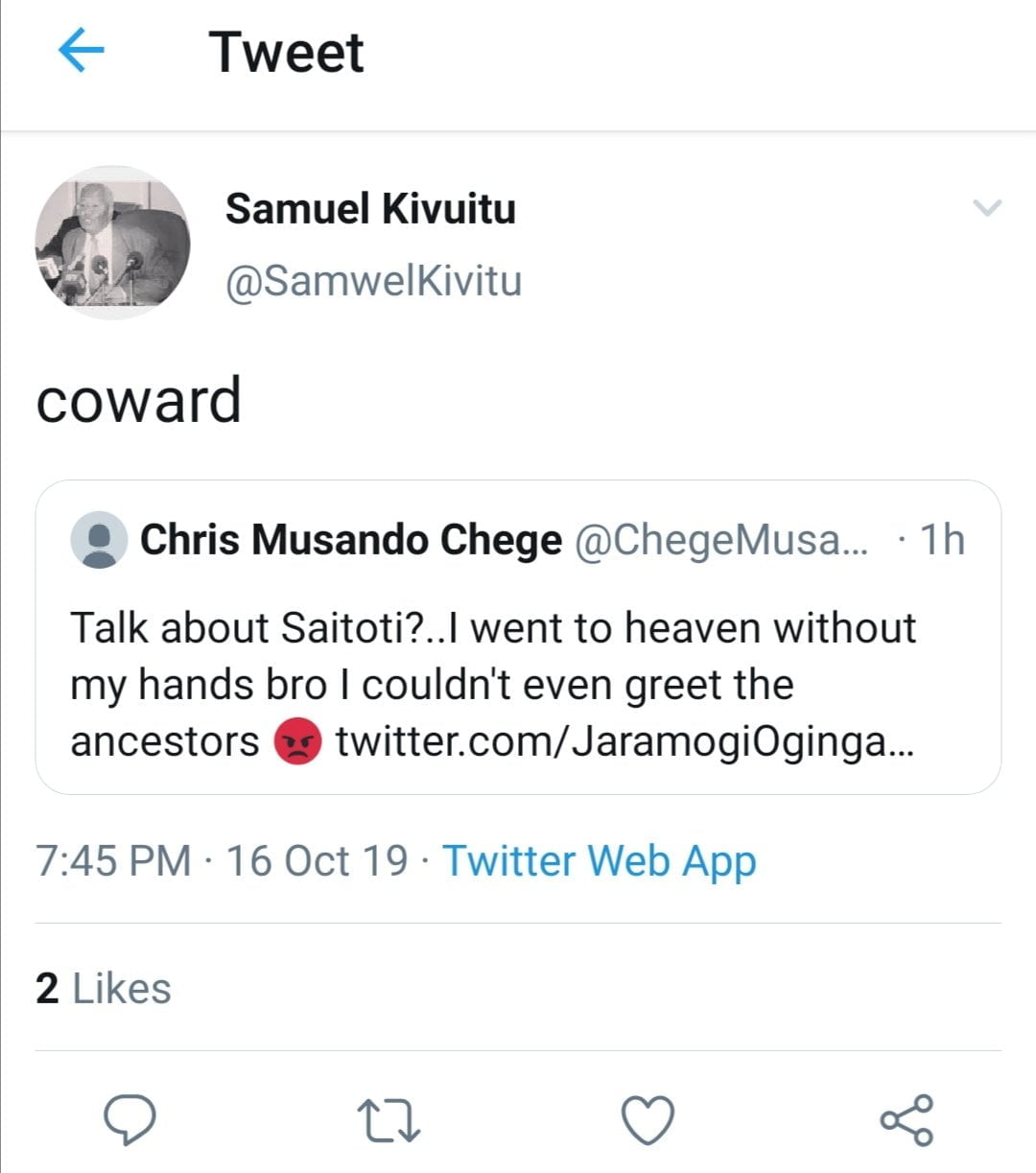View the 2 Likes list

click(x=104, y=988)
